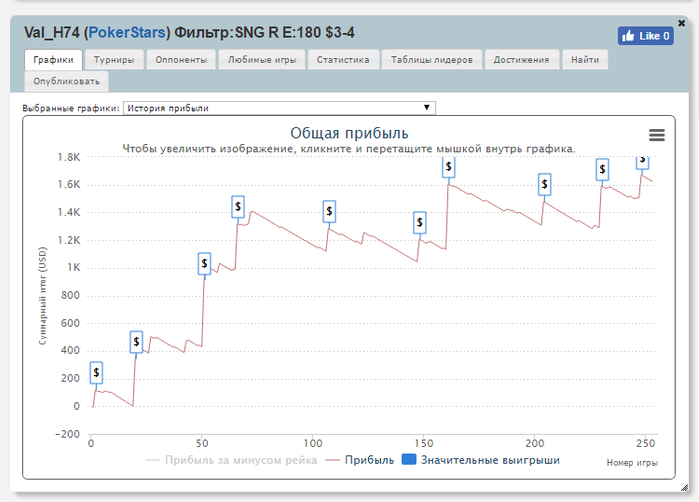
Task: Open the chart hamburger menu icon
Action: (656, 135)
